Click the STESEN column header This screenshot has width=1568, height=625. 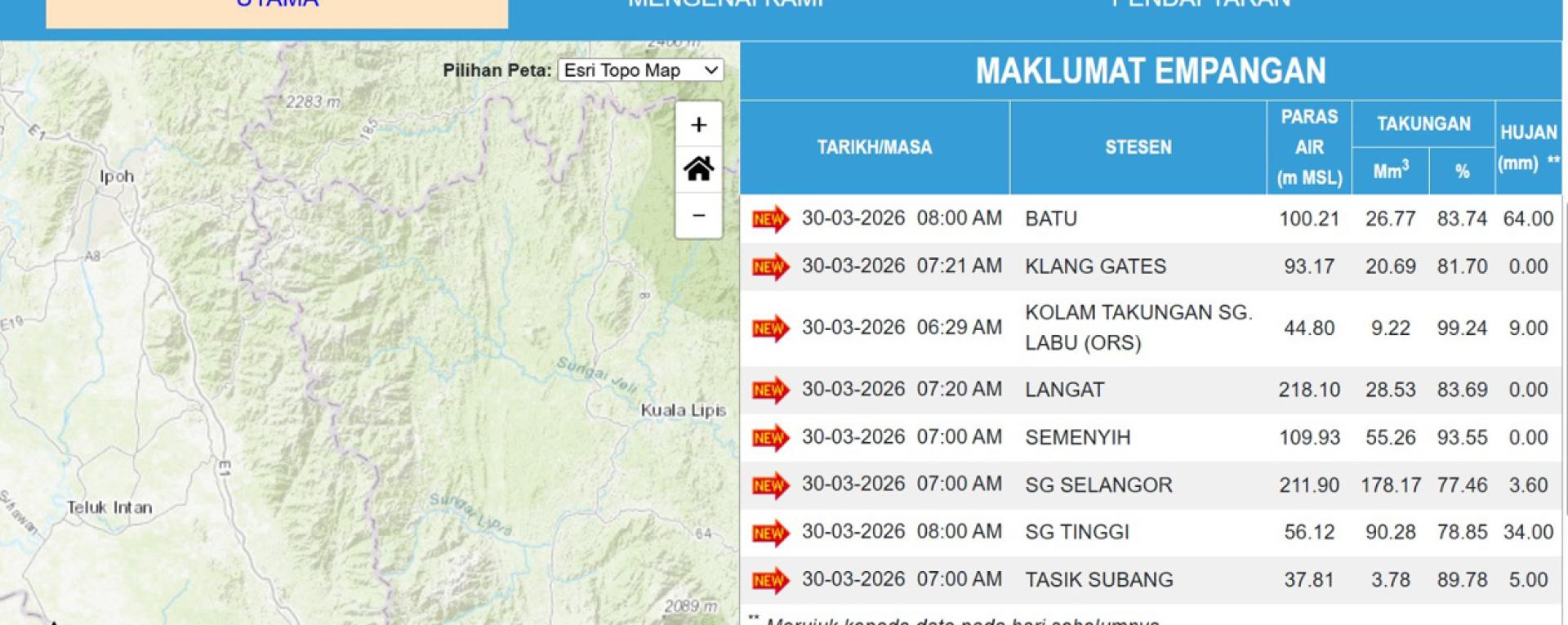pyautogui.click(x=1138, y=147)
